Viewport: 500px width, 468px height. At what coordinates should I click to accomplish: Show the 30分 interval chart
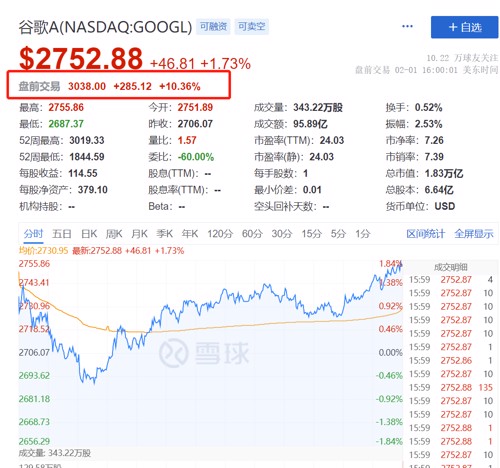(x=282, y=234)
